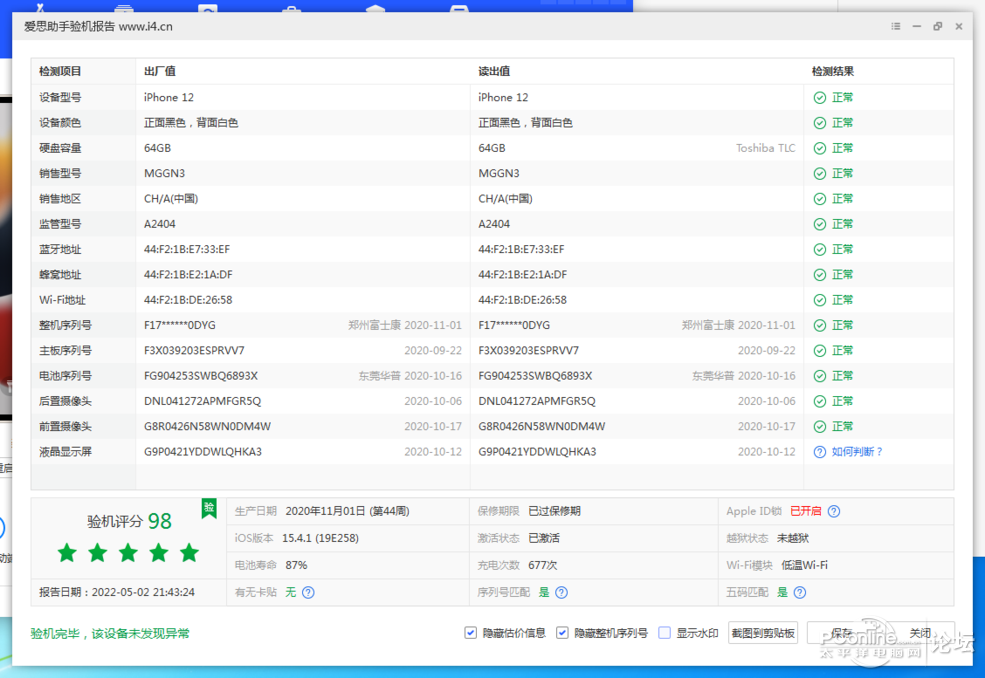Select the iOS版本 15.4.1 (19E258) value
This screenshot has height=678, width=985.
click(320, 539)
